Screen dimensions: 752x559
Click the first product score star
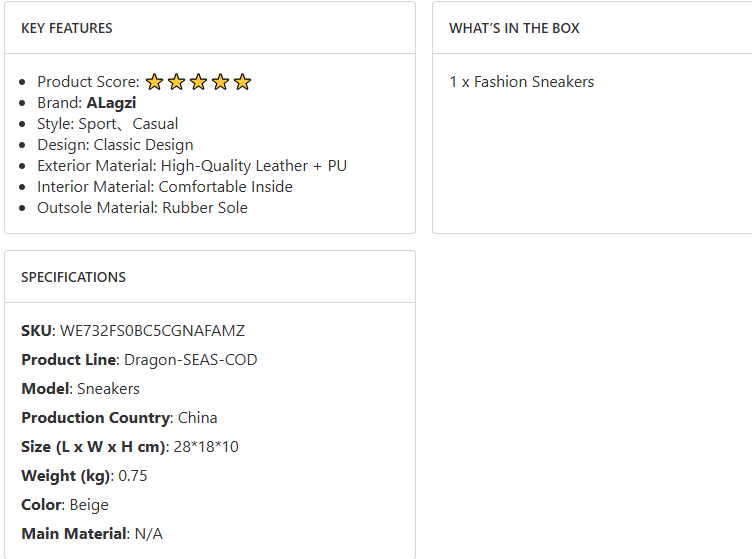[154, 82]
